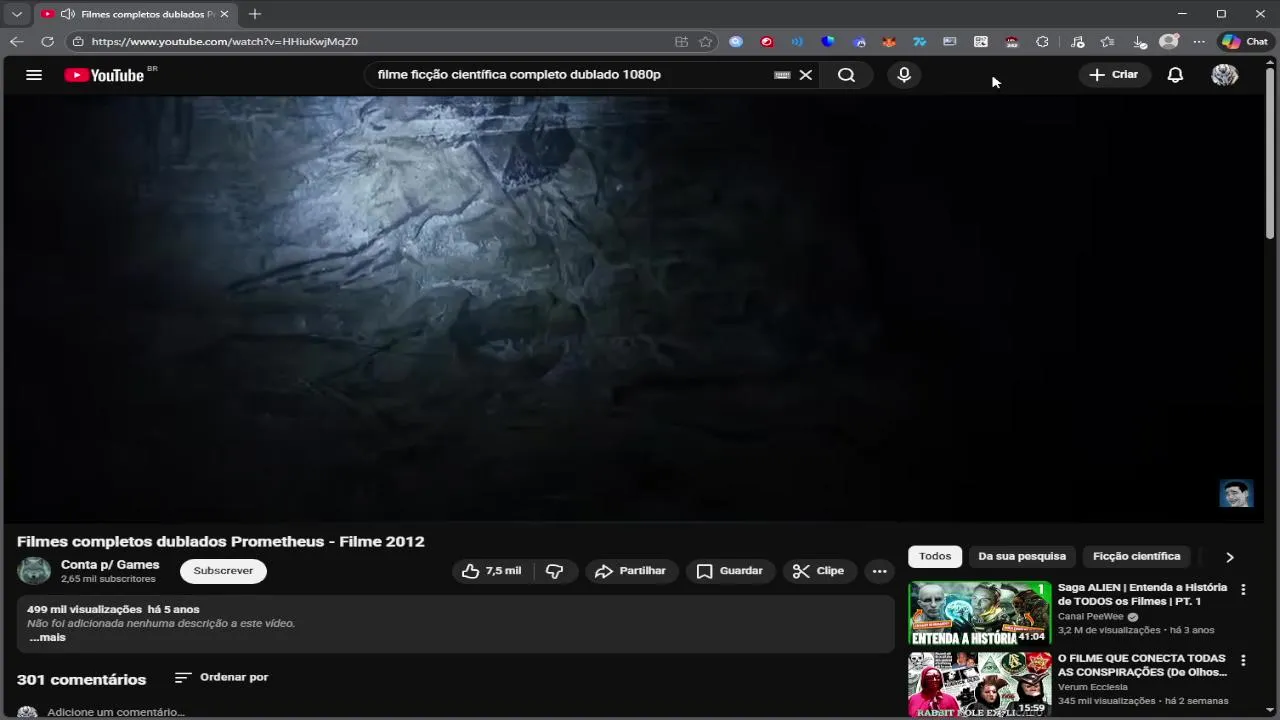Viewport: 1280px width, 720px height.
Task: Open the Ordenar por comments sort menu
Action: (222, 677)
